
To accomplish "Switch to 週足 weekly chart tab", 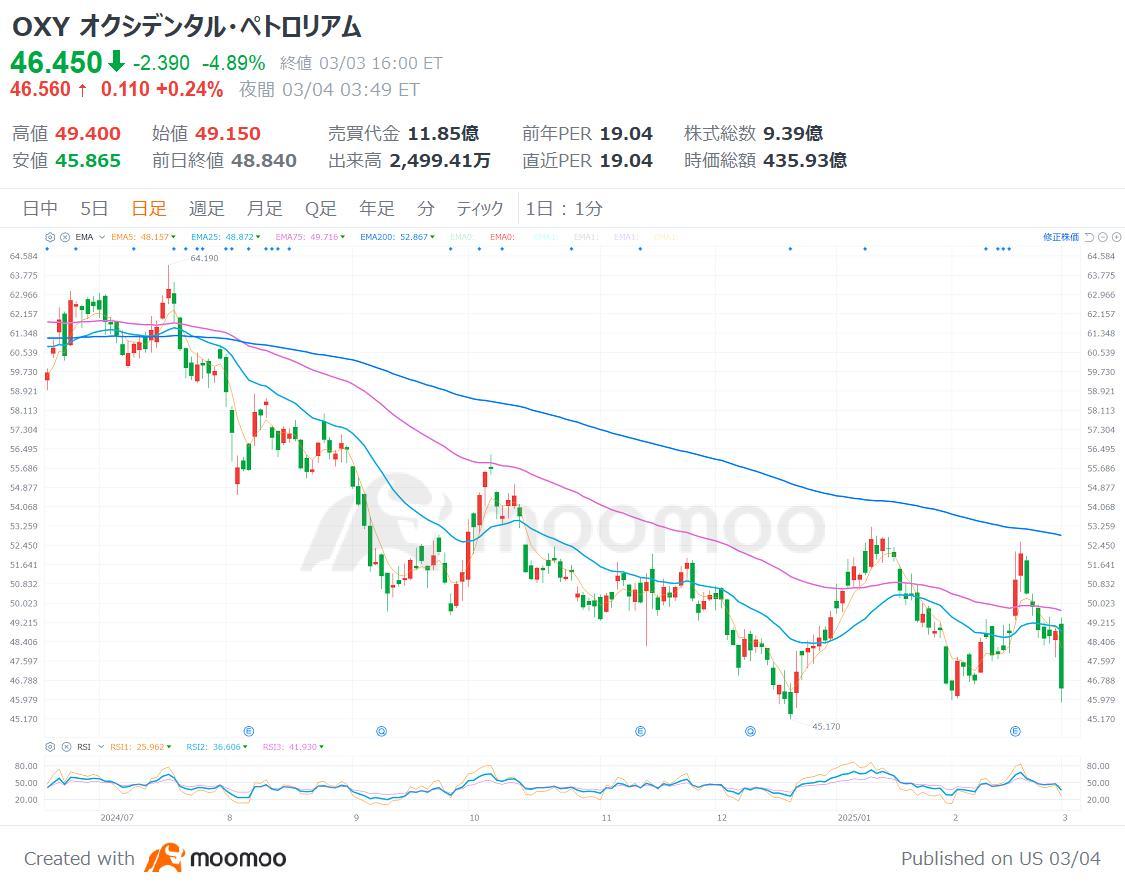I will [x=207, y=208].
